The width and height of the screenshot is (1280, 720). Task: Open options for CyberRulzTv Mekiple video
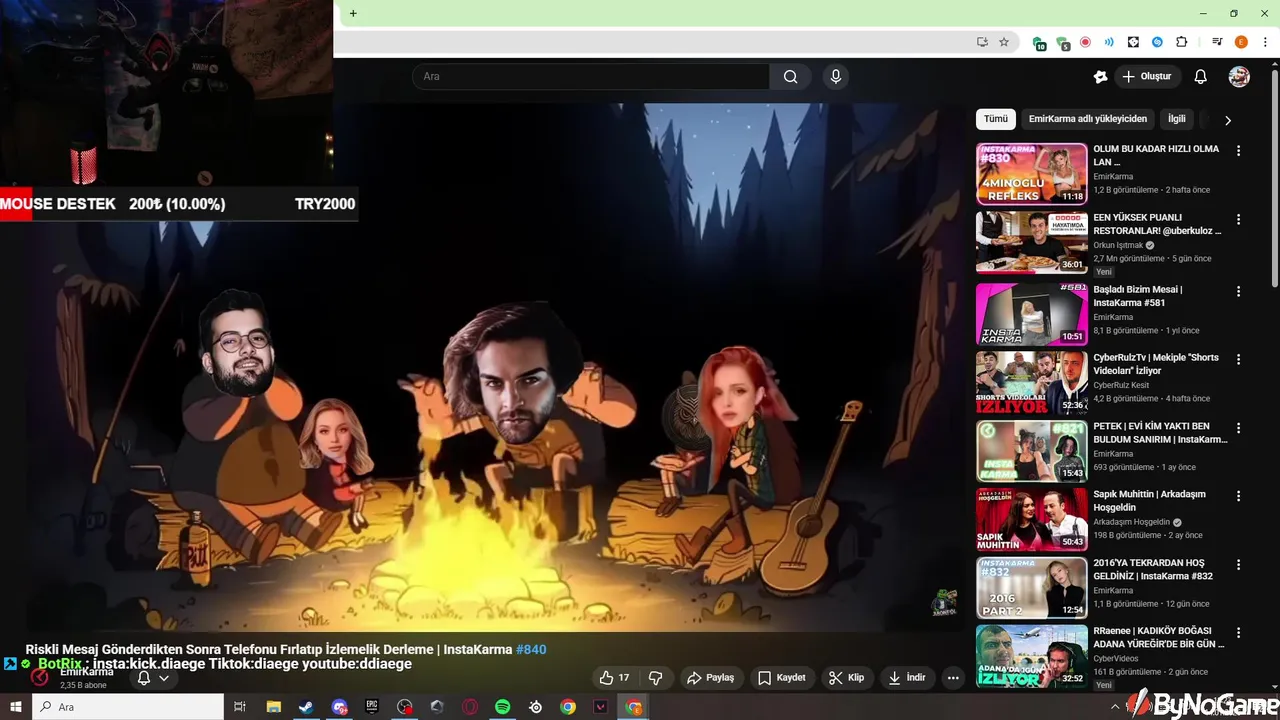[x=1238, y=359]
